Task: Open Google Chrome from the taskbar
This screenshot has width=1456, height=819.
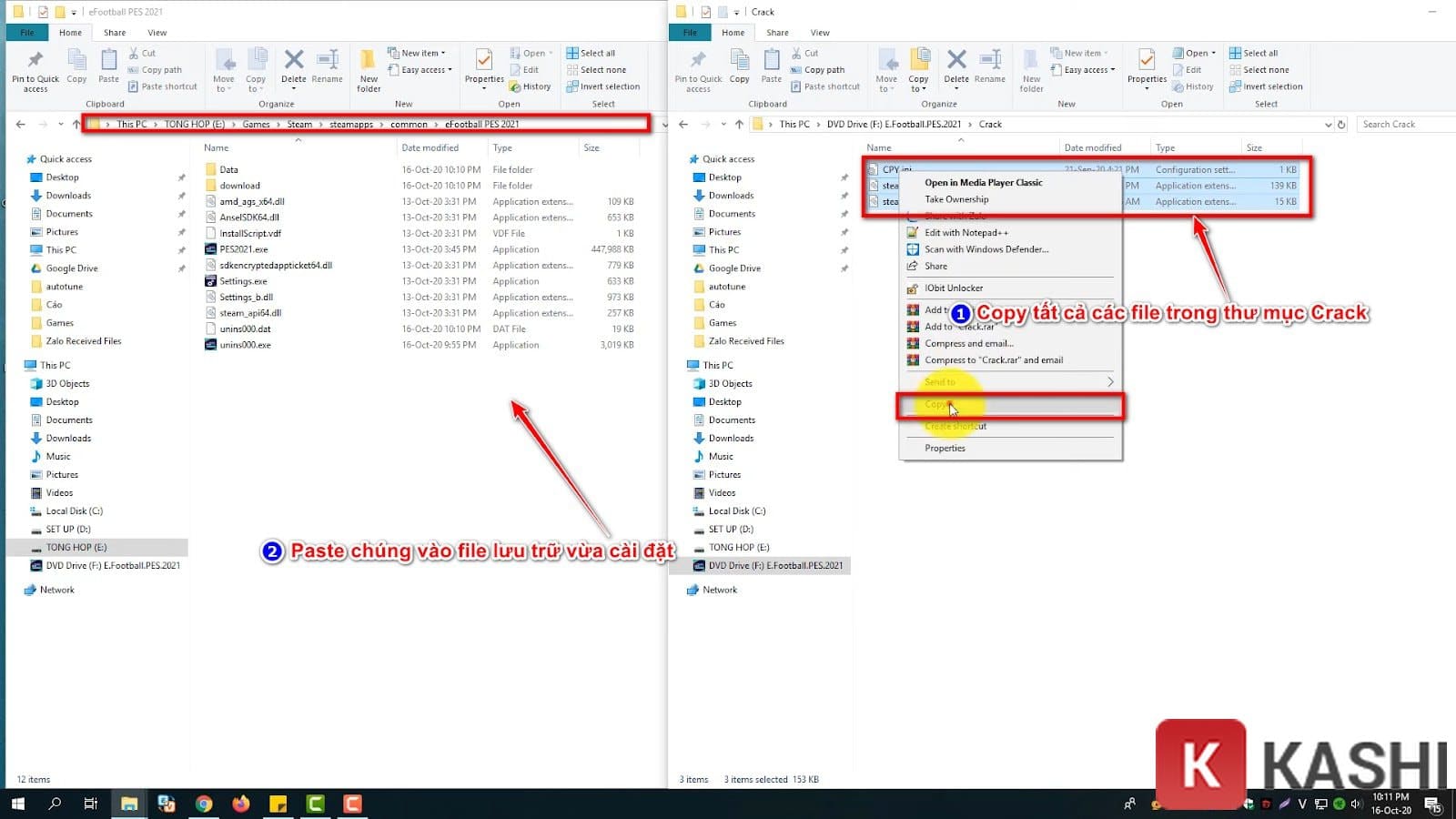Action: click(x=204, y=804)
